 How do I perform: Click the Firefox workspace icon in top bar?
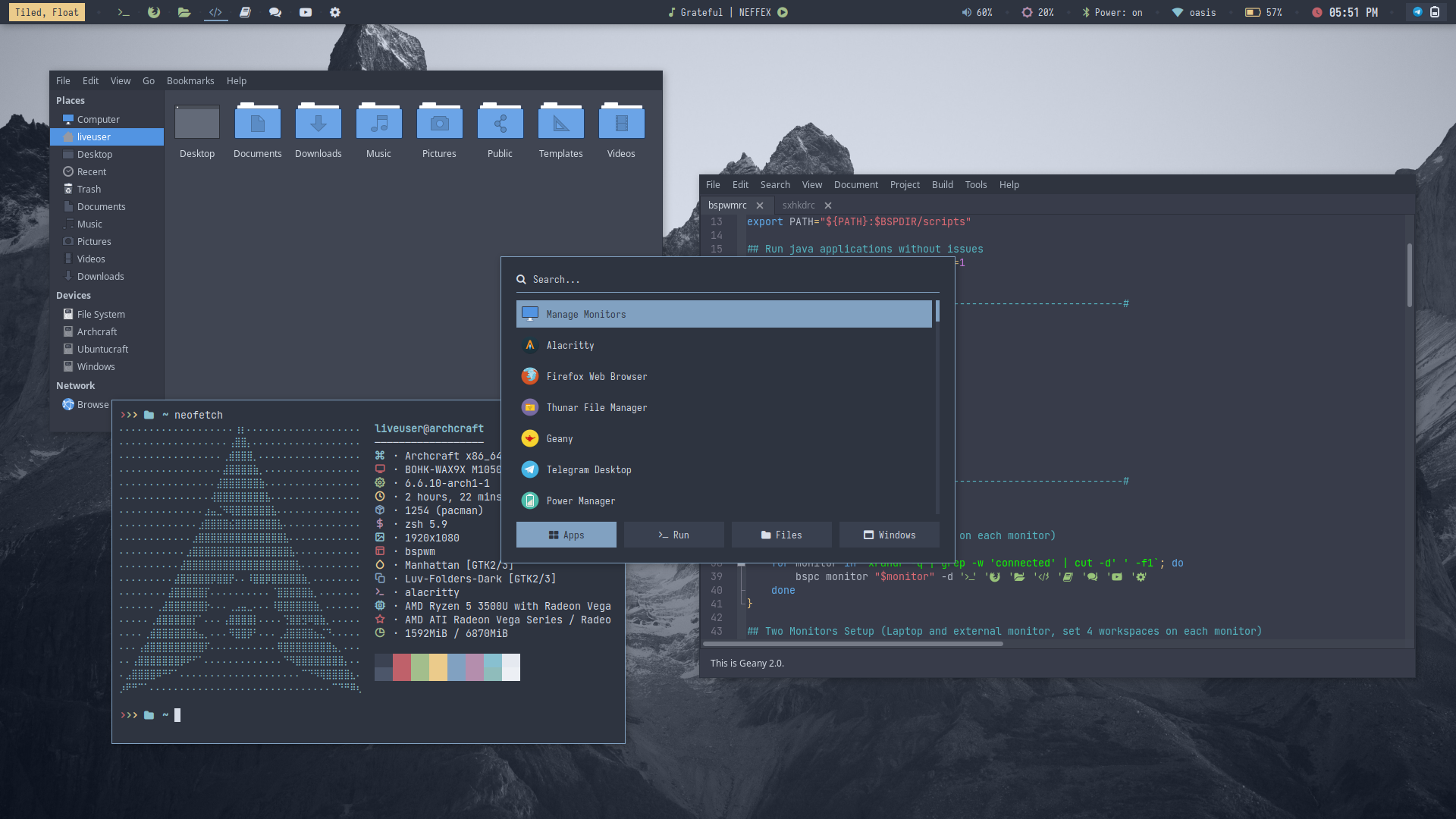pyautogui.click(x=154, y=12)
